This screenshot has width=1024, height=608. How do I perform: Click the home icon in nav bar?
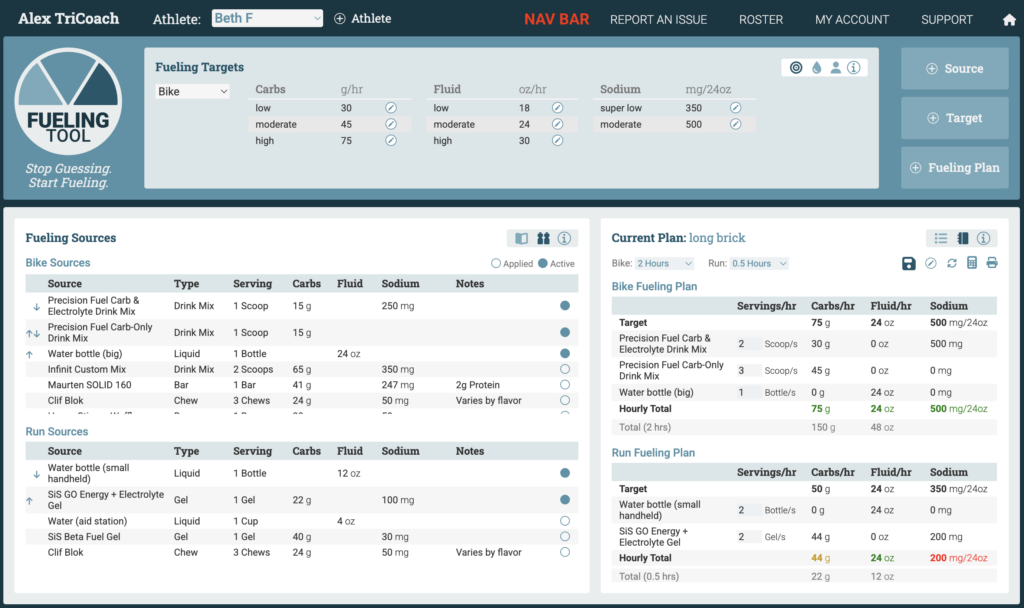coord(1009,20)
